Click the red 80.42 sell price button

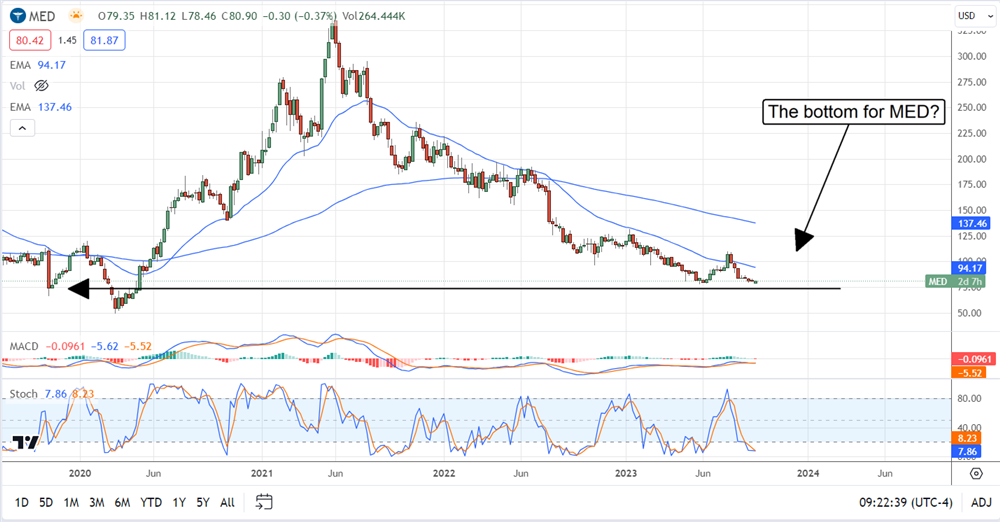coord(27,41)
